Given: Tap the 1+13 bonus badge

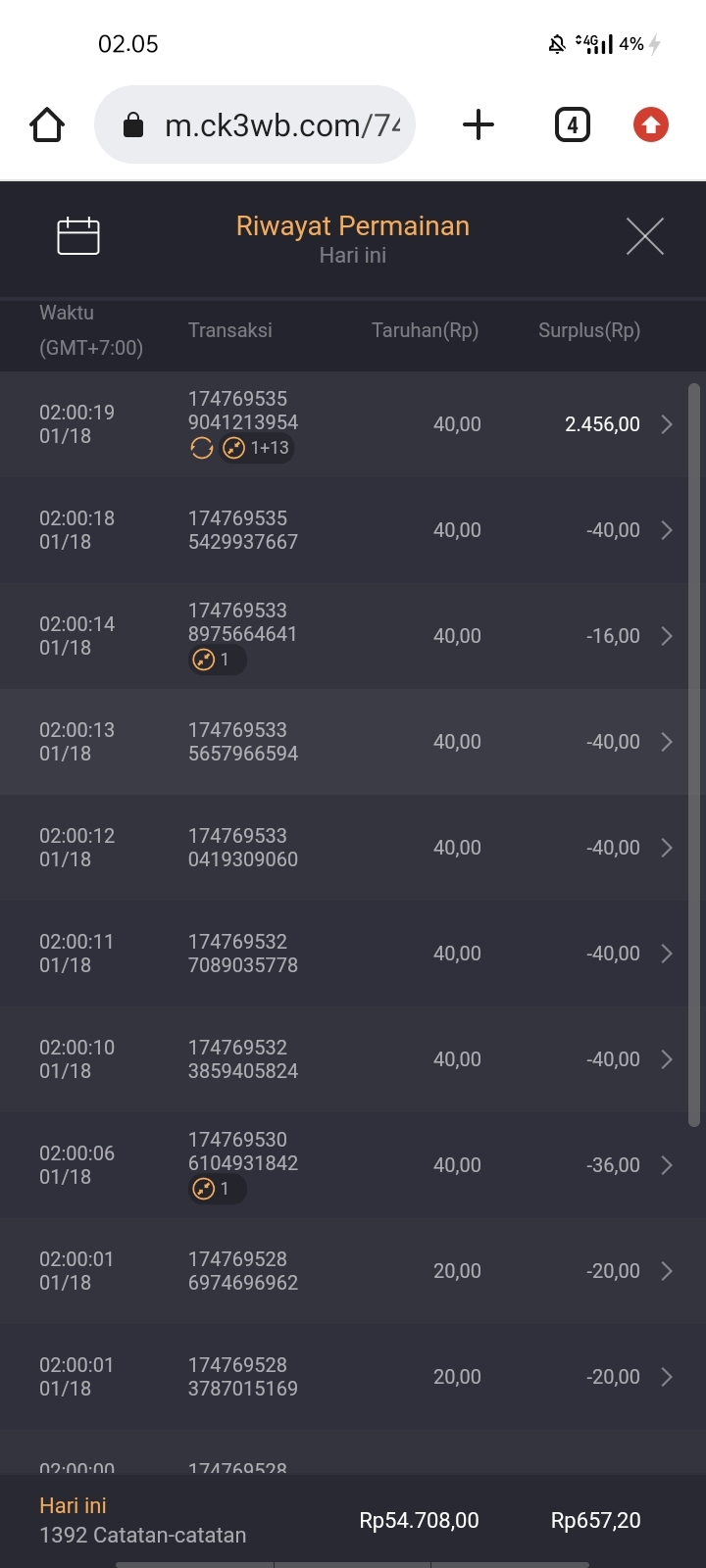Looking at the screenshot, I should point(257,449).
